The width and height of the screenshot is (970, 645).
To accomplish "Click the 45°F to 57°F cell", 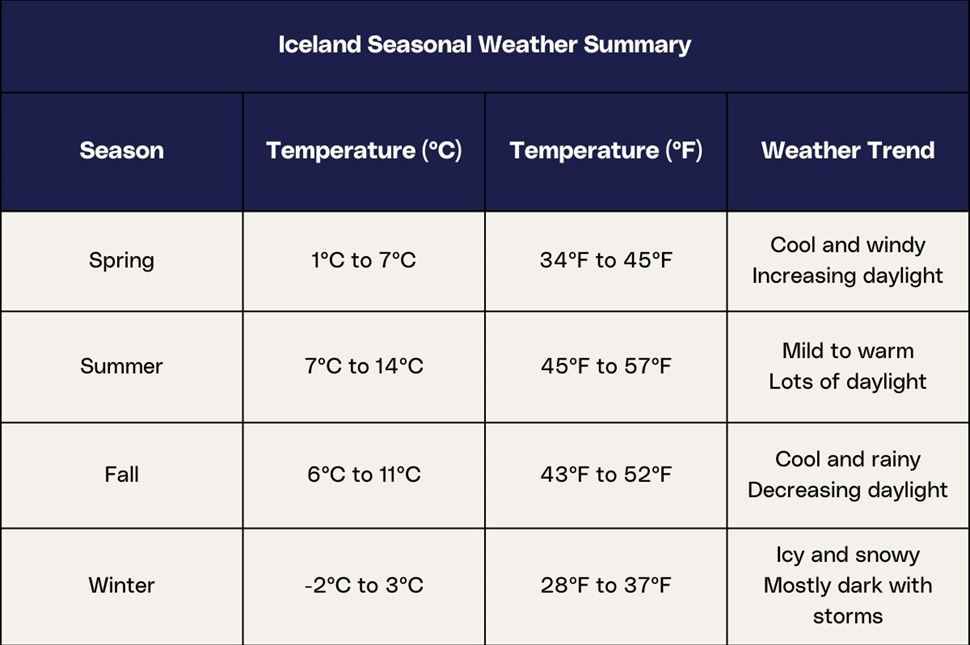I will (x=606, y=366).
